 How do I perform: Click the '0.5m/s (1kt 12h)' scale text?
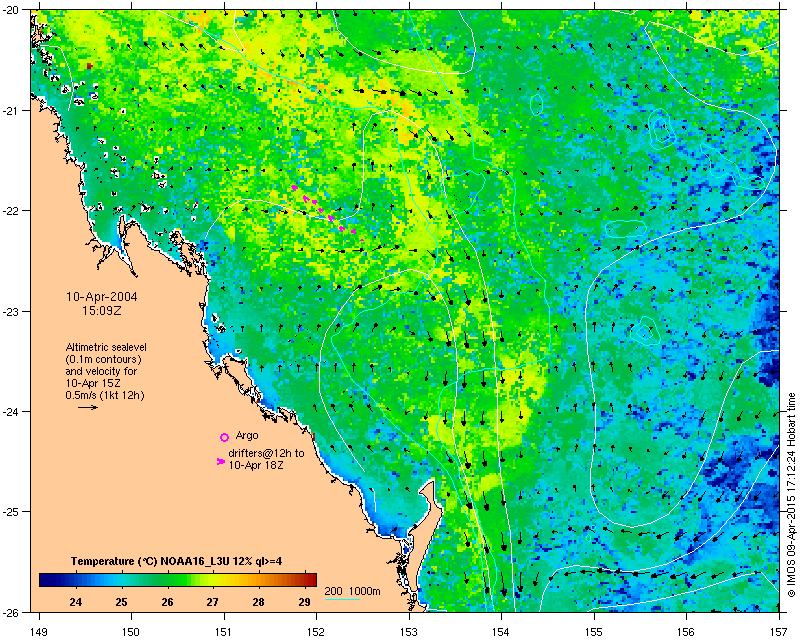click(105, 396)
